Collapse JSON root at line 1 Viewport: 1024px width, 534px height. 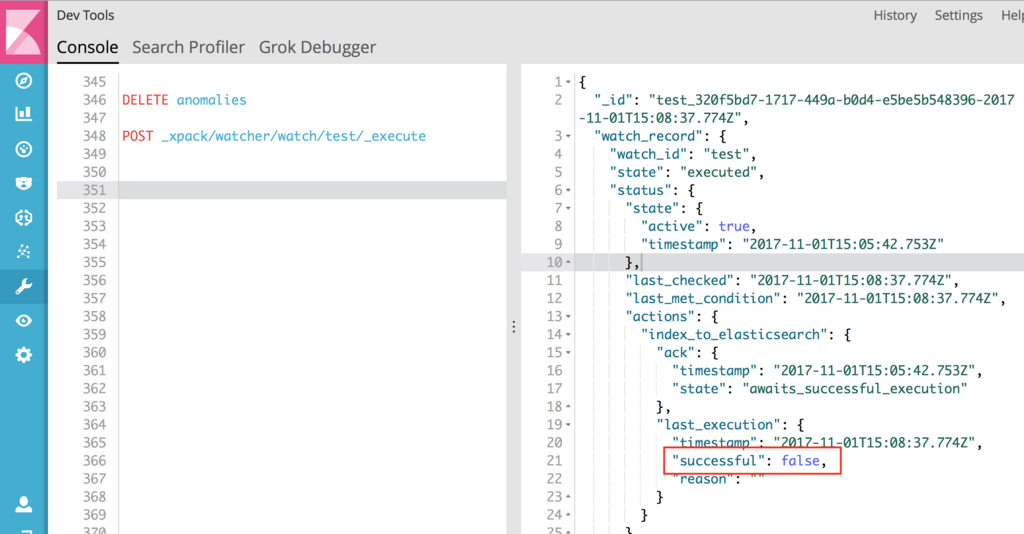[568, 82]
